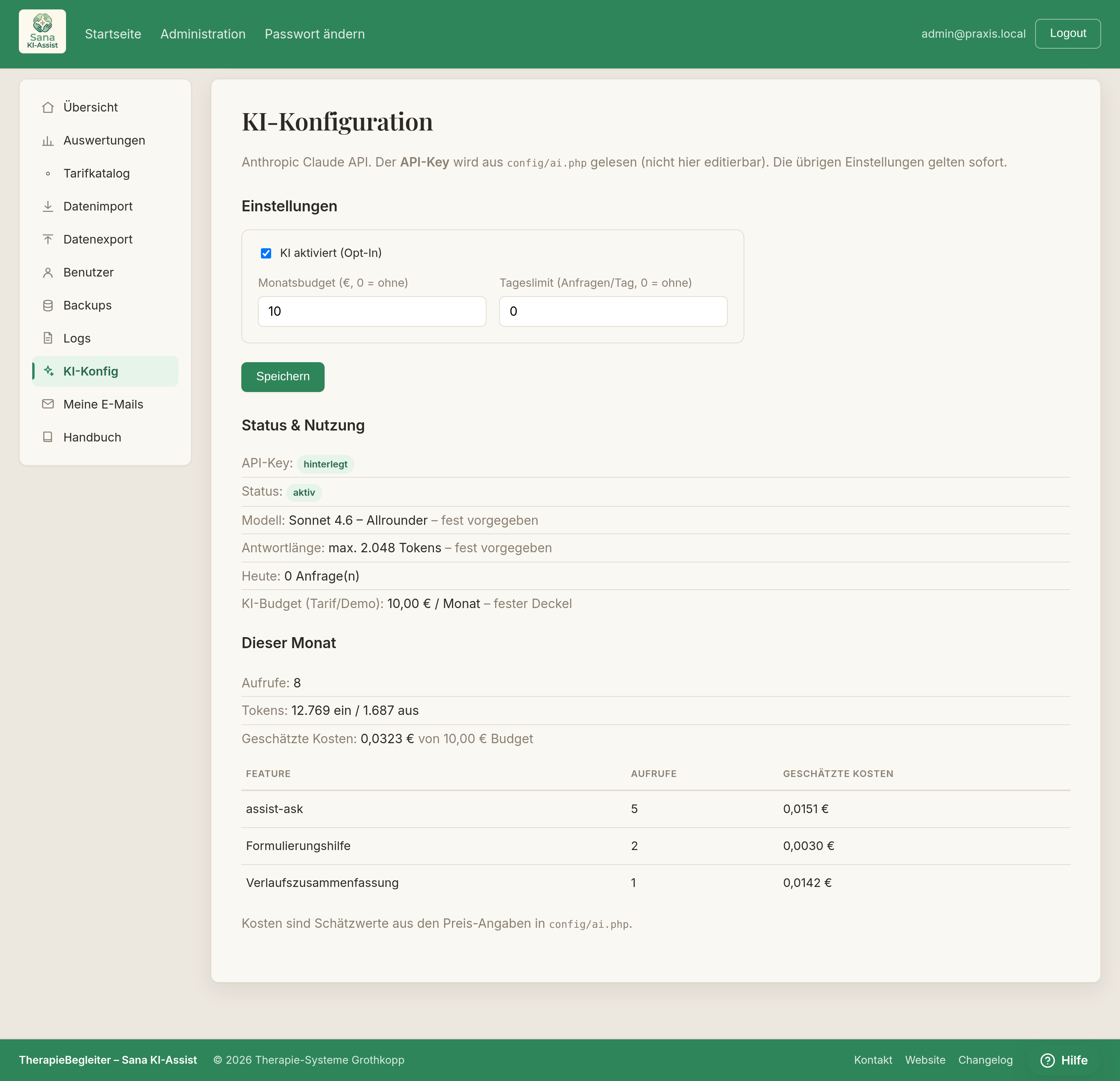
Task: Go to Passwort ändern in top navigation
Action: click(x=315, y=34)
